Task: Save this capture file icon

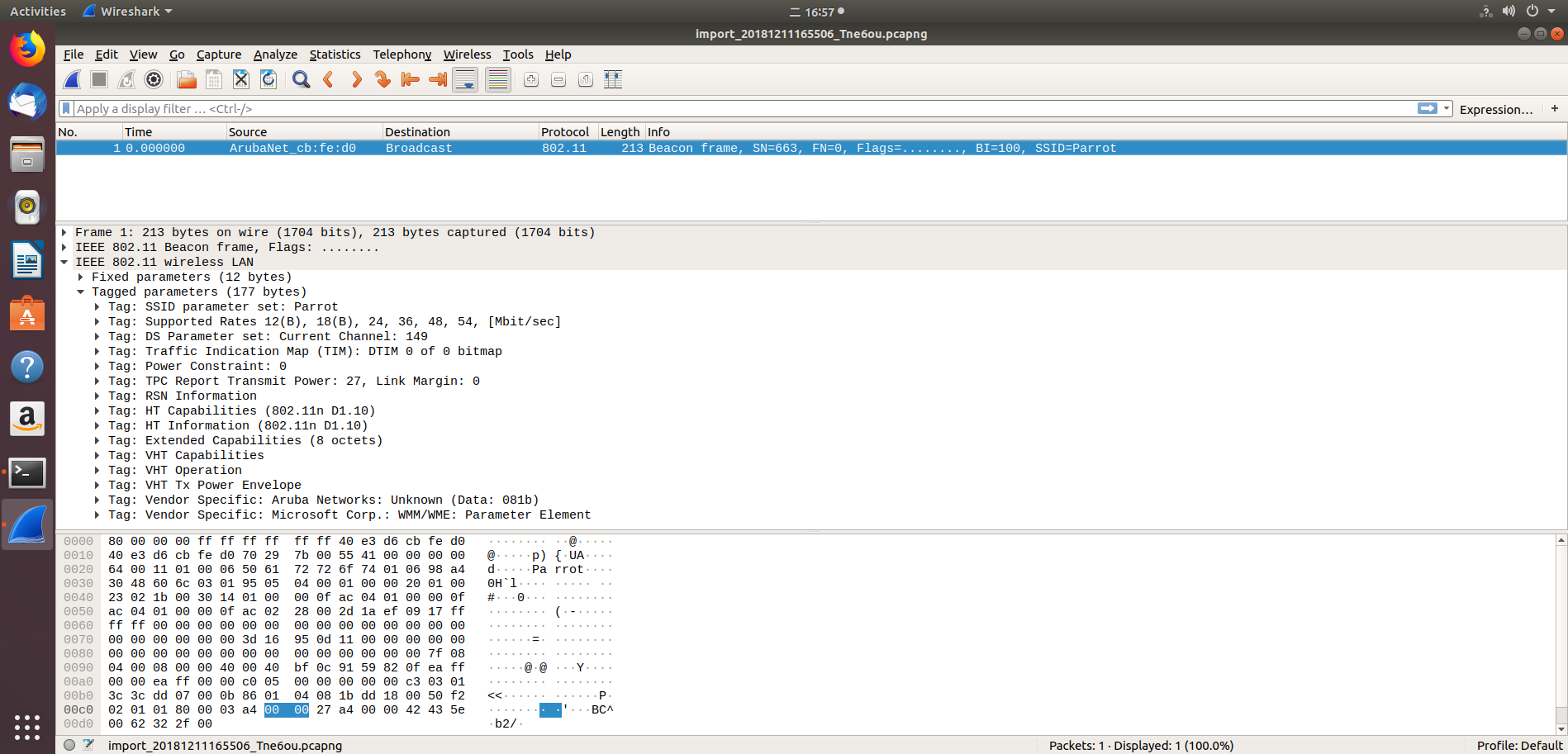Action: [x=214, y=79]
